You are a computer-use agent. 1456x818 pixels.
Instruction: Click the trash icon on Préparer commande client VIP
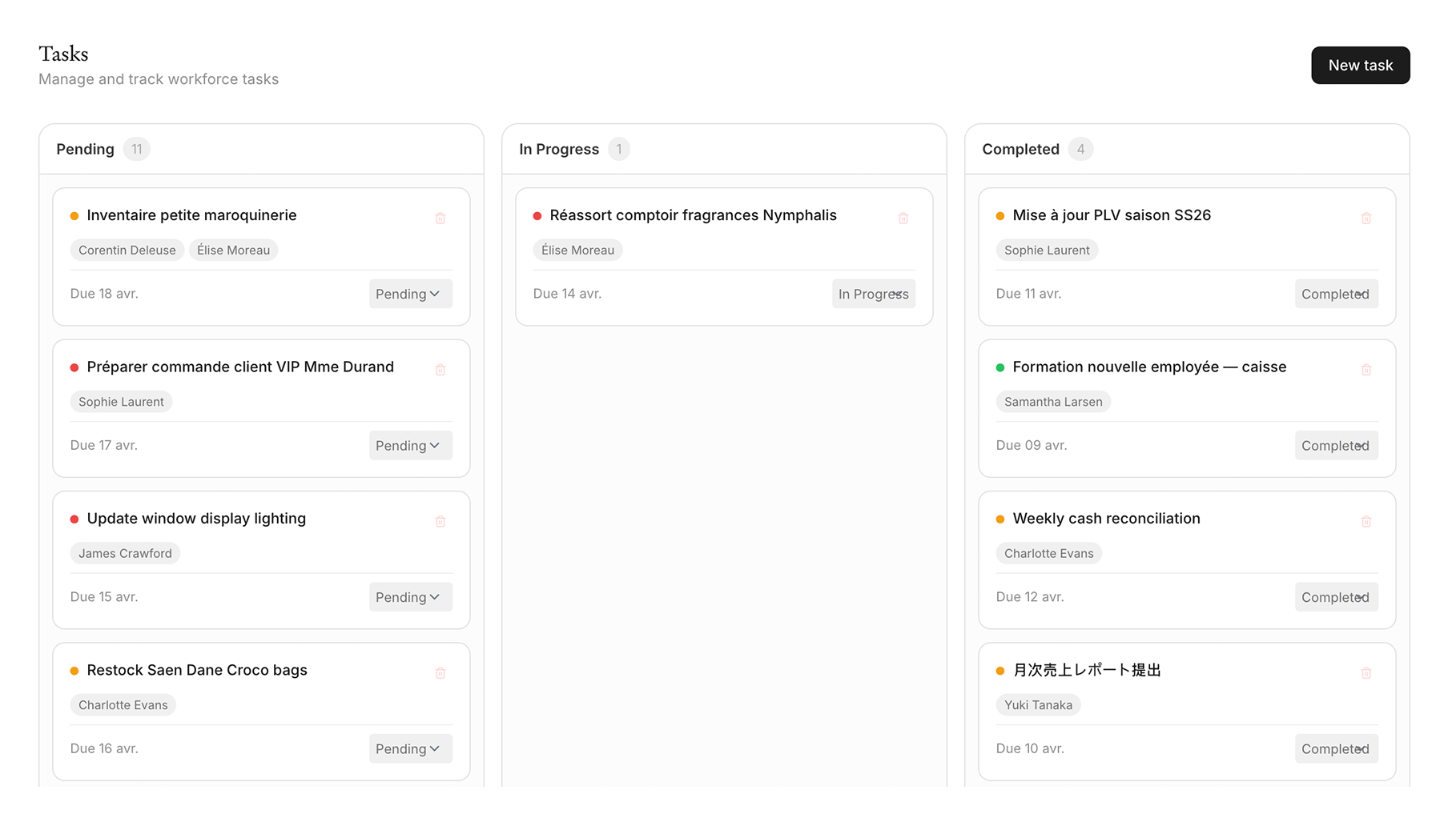point(440,369)
